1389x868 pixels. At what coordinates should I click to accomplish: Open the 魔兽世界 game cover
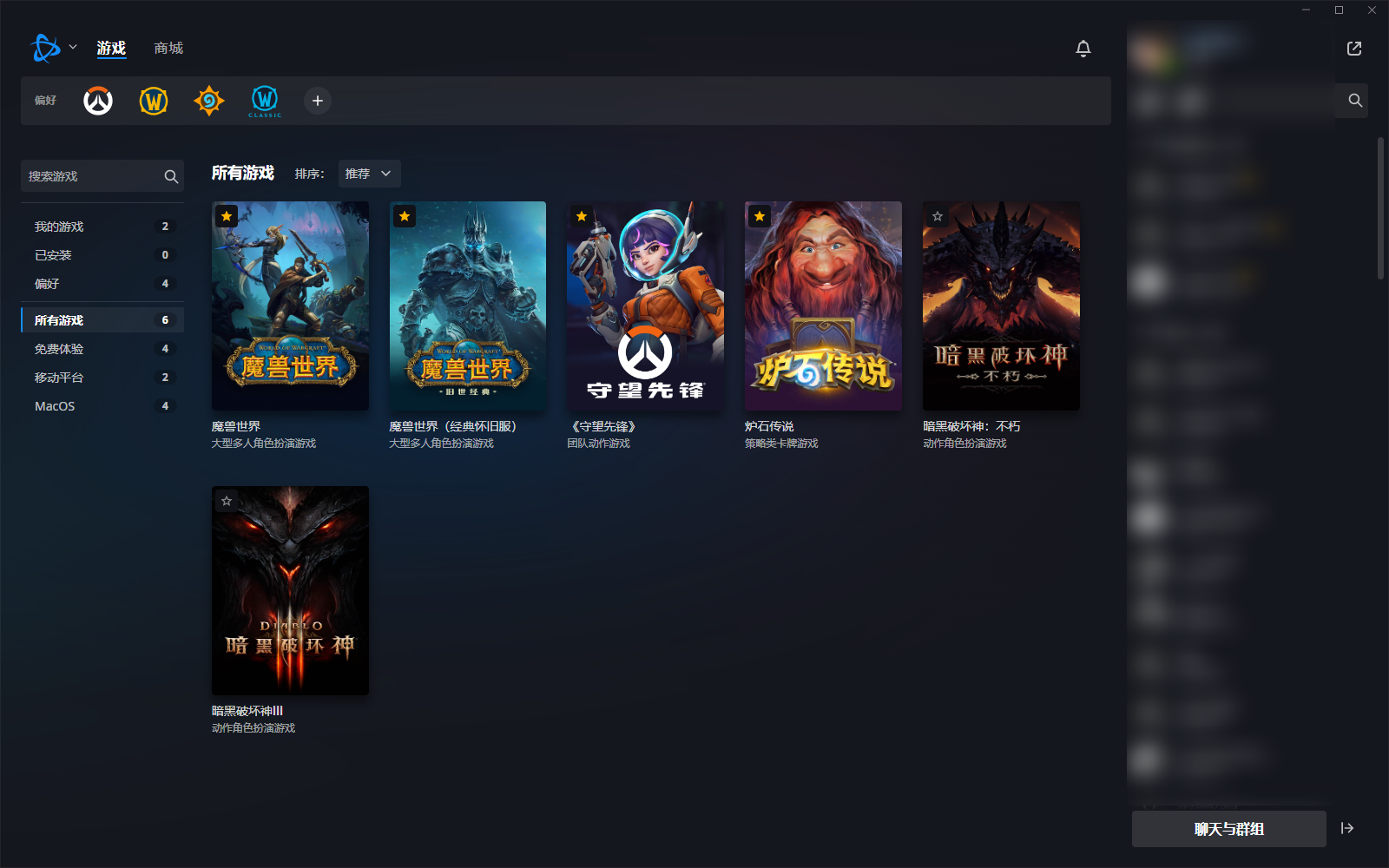pos(290,306)
